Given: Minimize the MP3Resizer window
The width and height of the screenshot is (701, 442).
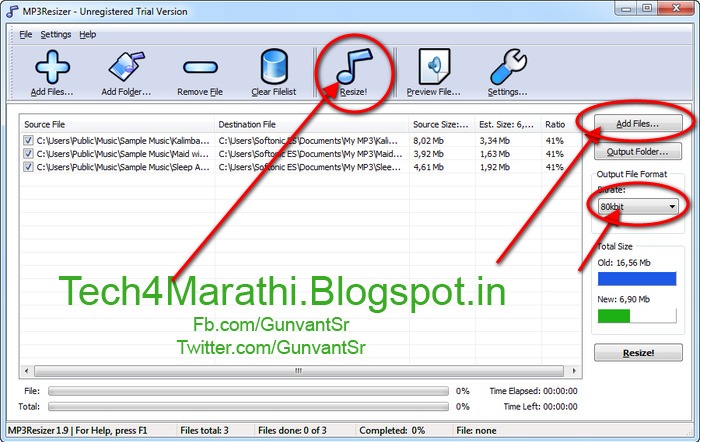Looking at the screenshot, I should tap(626, 8).
